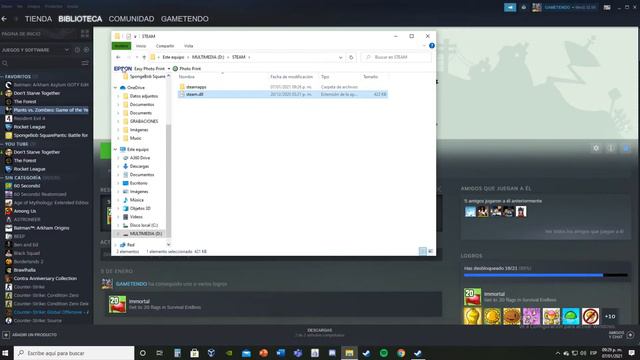Viewport: 640px width, 360px height.
Task: Open the Steam friends notification icon in title bar
Action: (524, 7)
